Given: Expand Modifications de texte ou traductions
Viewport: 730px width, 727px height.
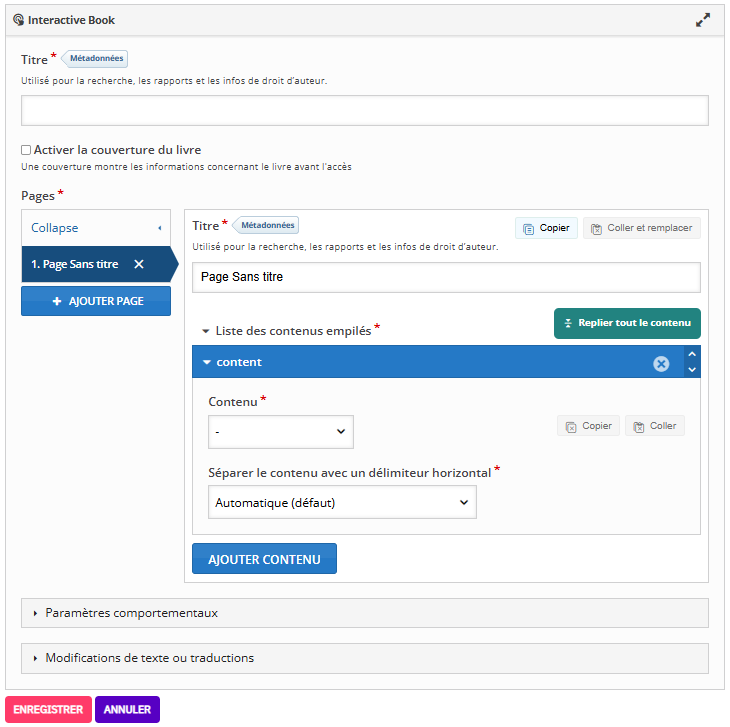Looking at the screenshot, I should [x=149, y=658].
